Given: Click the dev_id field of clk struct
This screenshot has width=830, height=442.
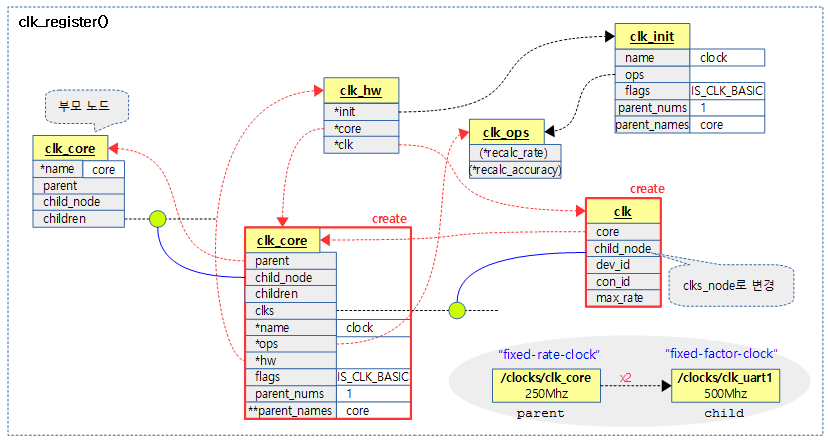Looking at the screenshot, I should click(x=623, y=265).
